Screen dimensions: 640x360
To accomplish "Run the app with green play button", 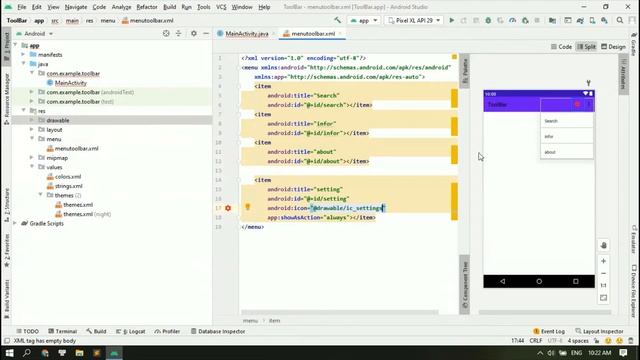I will tap(451, 20).
